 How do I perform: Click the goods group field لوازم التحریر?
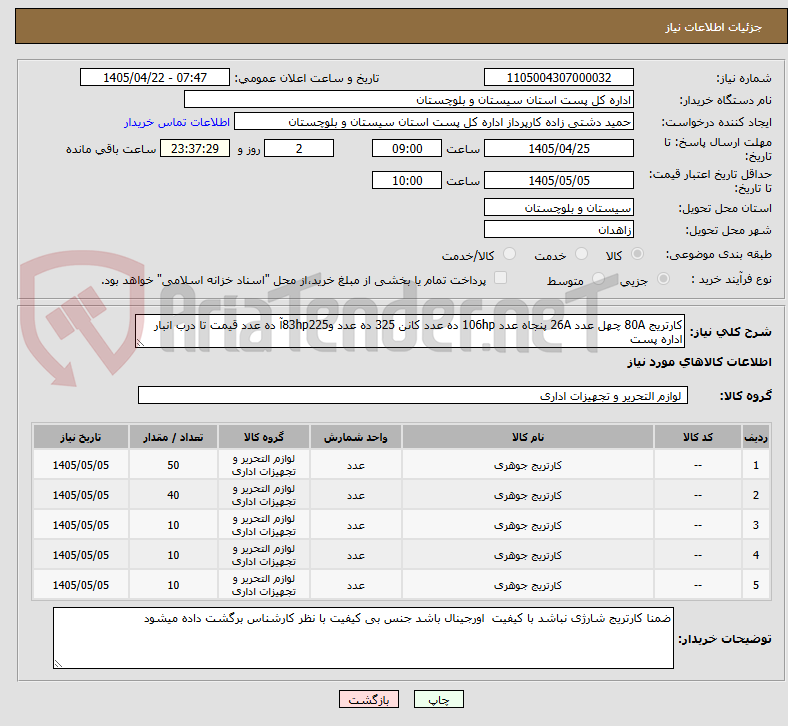tap(413, 395)
